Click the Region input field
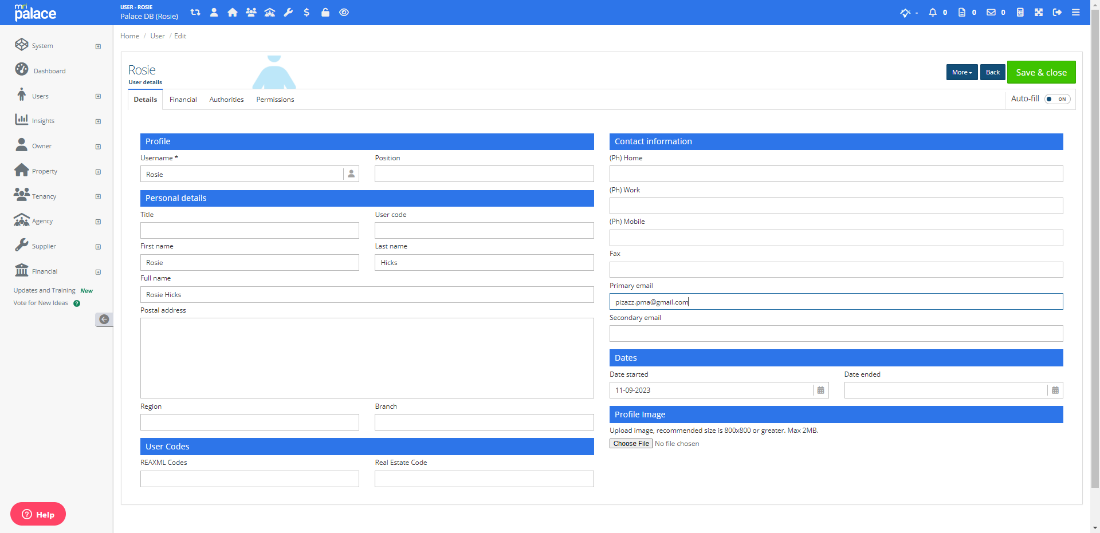 pos(250,422)
